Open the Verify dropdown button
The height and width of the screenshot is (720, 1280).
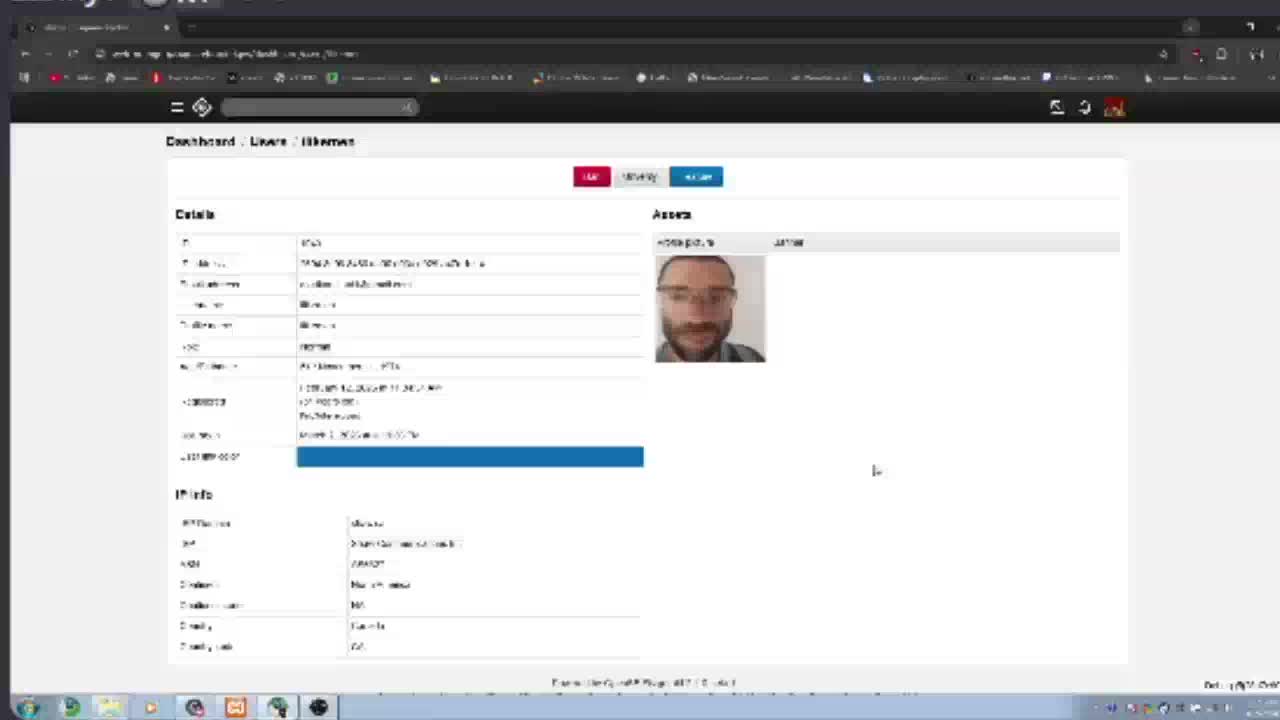[x=639, y=177]
